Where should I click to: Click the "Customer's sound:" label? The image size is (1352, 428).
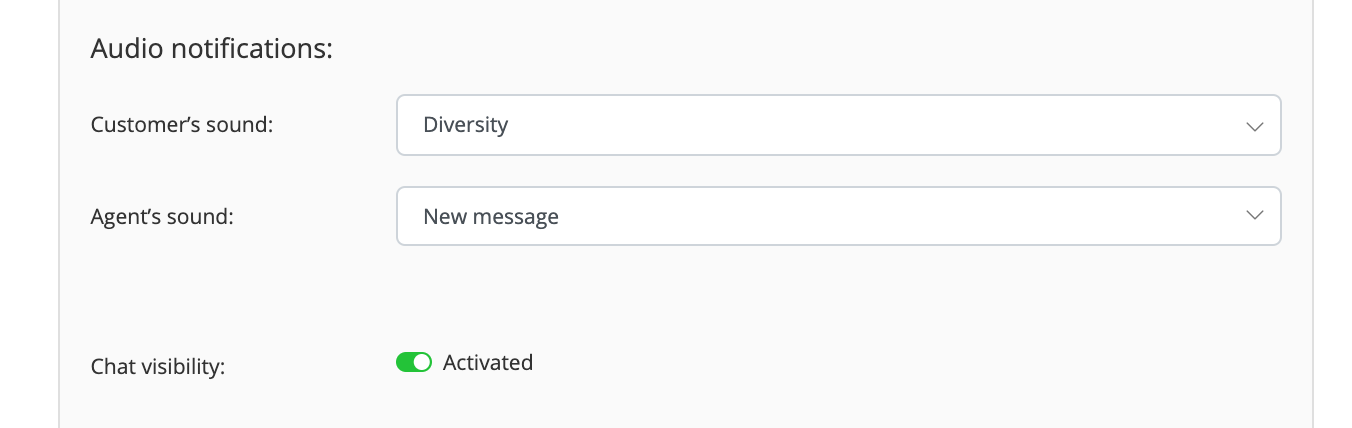tap(181, 125)
